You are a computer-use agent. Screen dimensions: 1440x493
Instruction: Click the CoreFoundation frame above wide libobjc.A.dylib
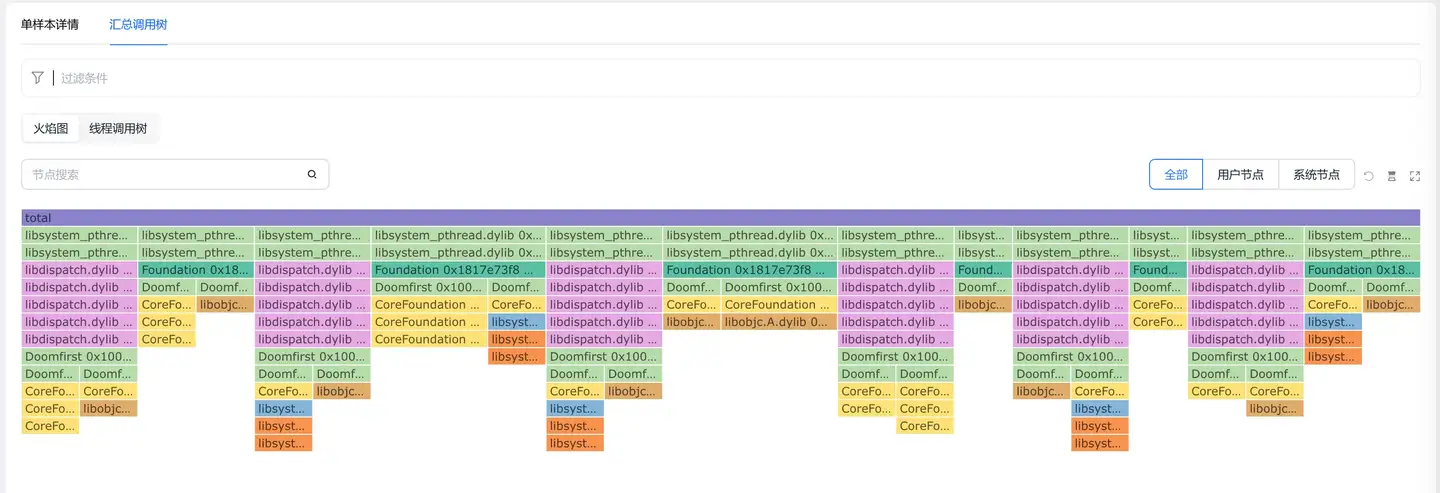778,305
